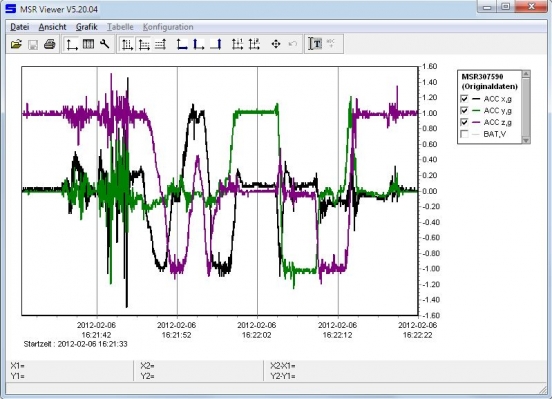Open settings with the wrench icon
552x399 pixels.
[105, 44]
